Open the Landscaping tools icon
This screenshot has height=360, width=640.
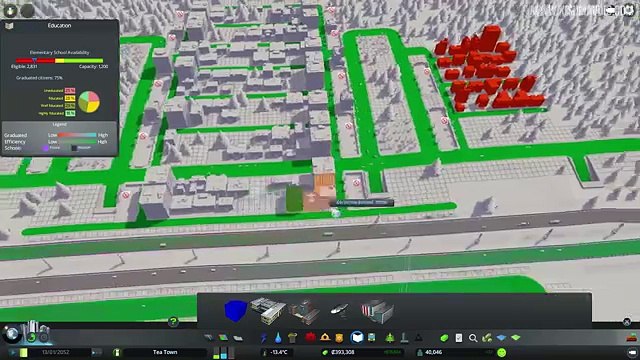point(487,338)
